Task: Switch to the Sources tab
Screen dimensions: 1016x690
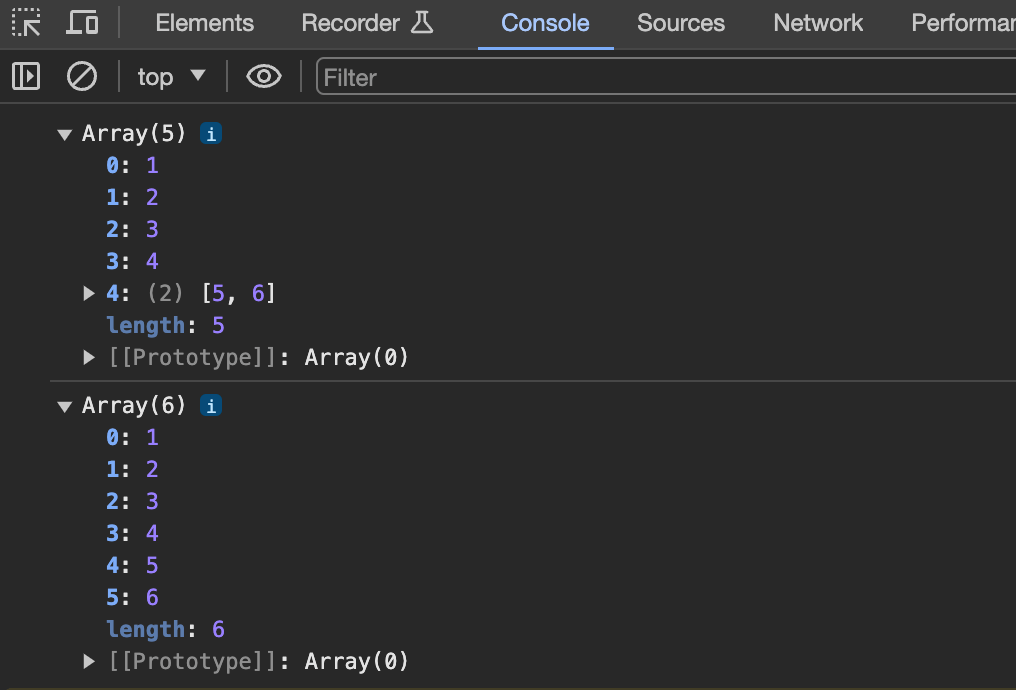Action: (x=680, y=22)
